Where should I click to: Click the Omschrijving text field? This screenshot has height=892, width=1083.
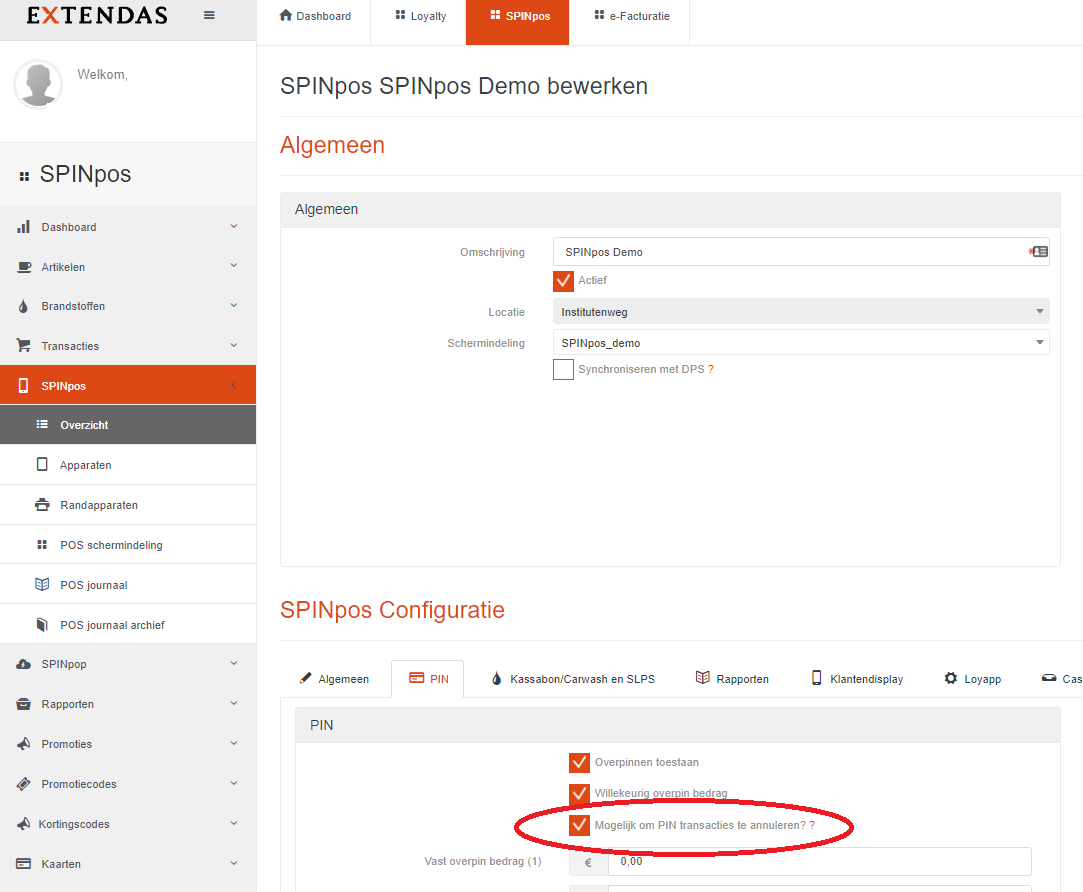pyautogui.click(x=801, y=252)
